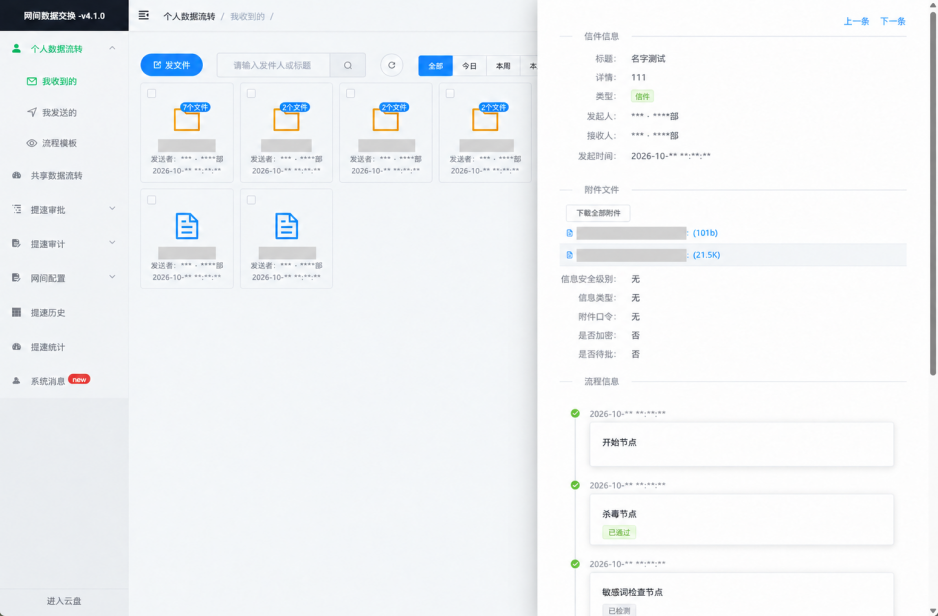Click the green 信件 type tag
Viewport: 938px width, 616px height.
pyautogui.click(x=642, y=96)
